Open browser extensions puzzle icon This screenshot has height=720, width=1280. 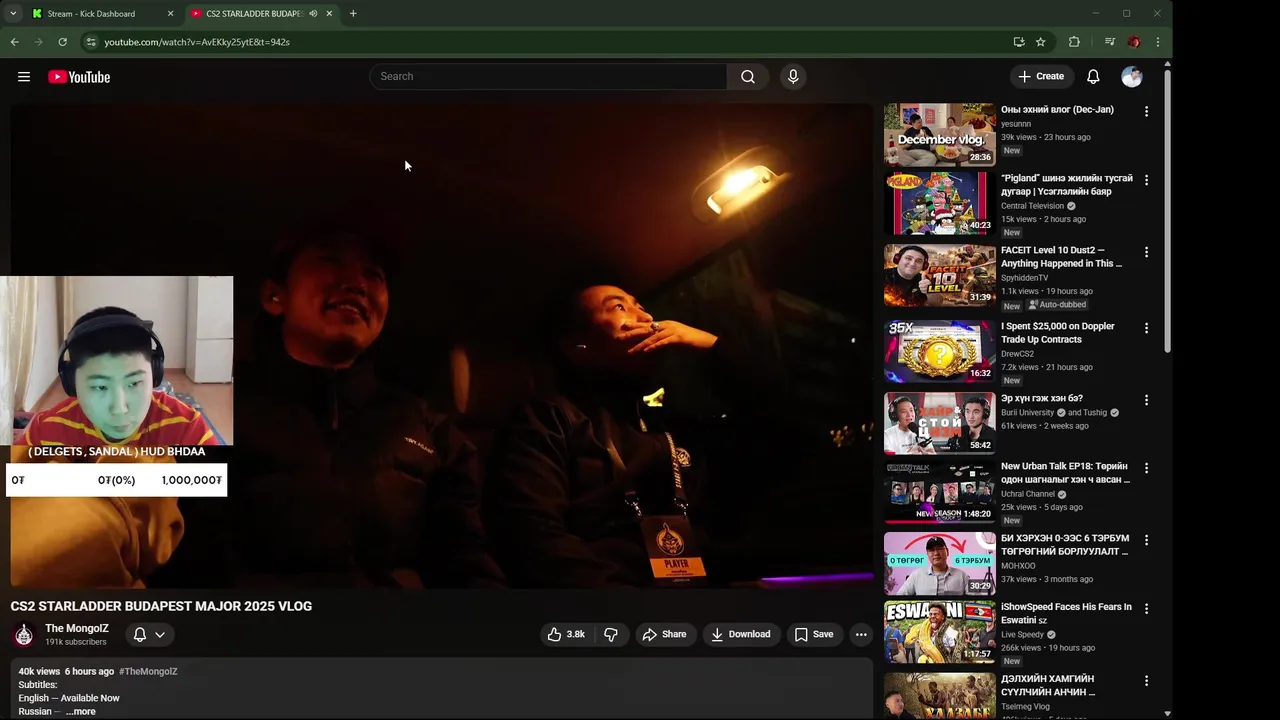tap(1074, 42)
